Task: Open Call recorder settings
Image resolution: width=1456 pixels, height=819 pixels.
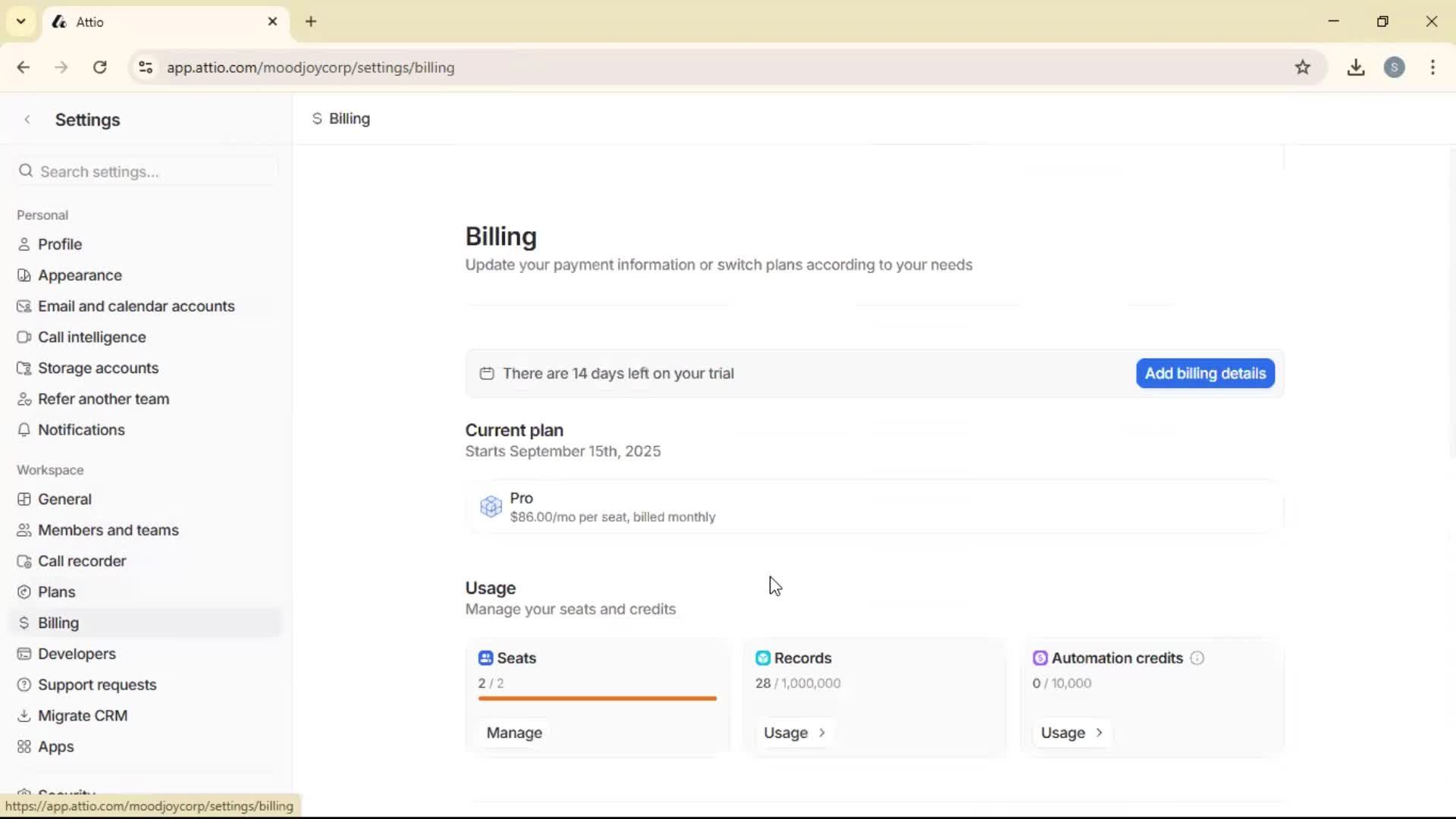Action: [x=81, y=560]
